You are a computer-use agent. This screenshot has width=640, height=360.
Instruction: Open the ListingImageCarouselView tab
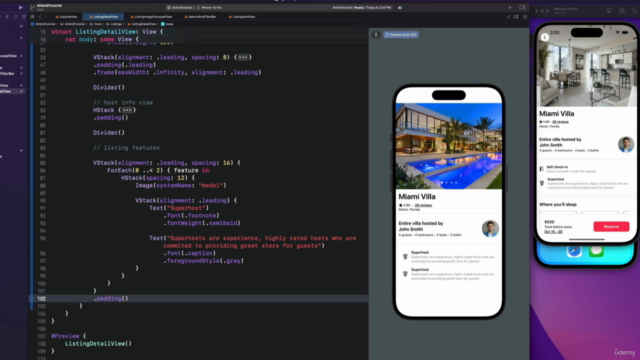click(151, 17)
